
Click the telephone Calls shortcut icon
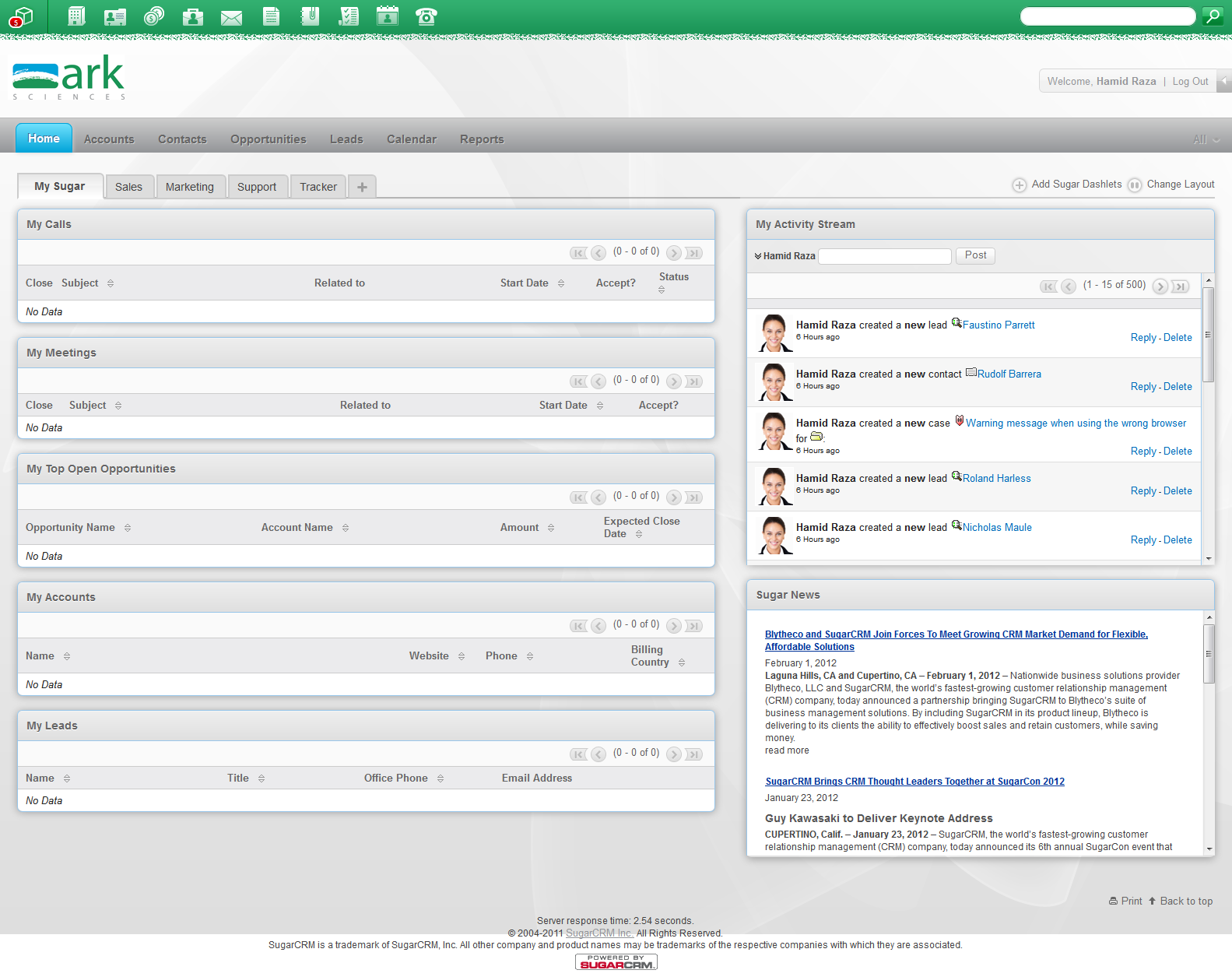(426, 16)
